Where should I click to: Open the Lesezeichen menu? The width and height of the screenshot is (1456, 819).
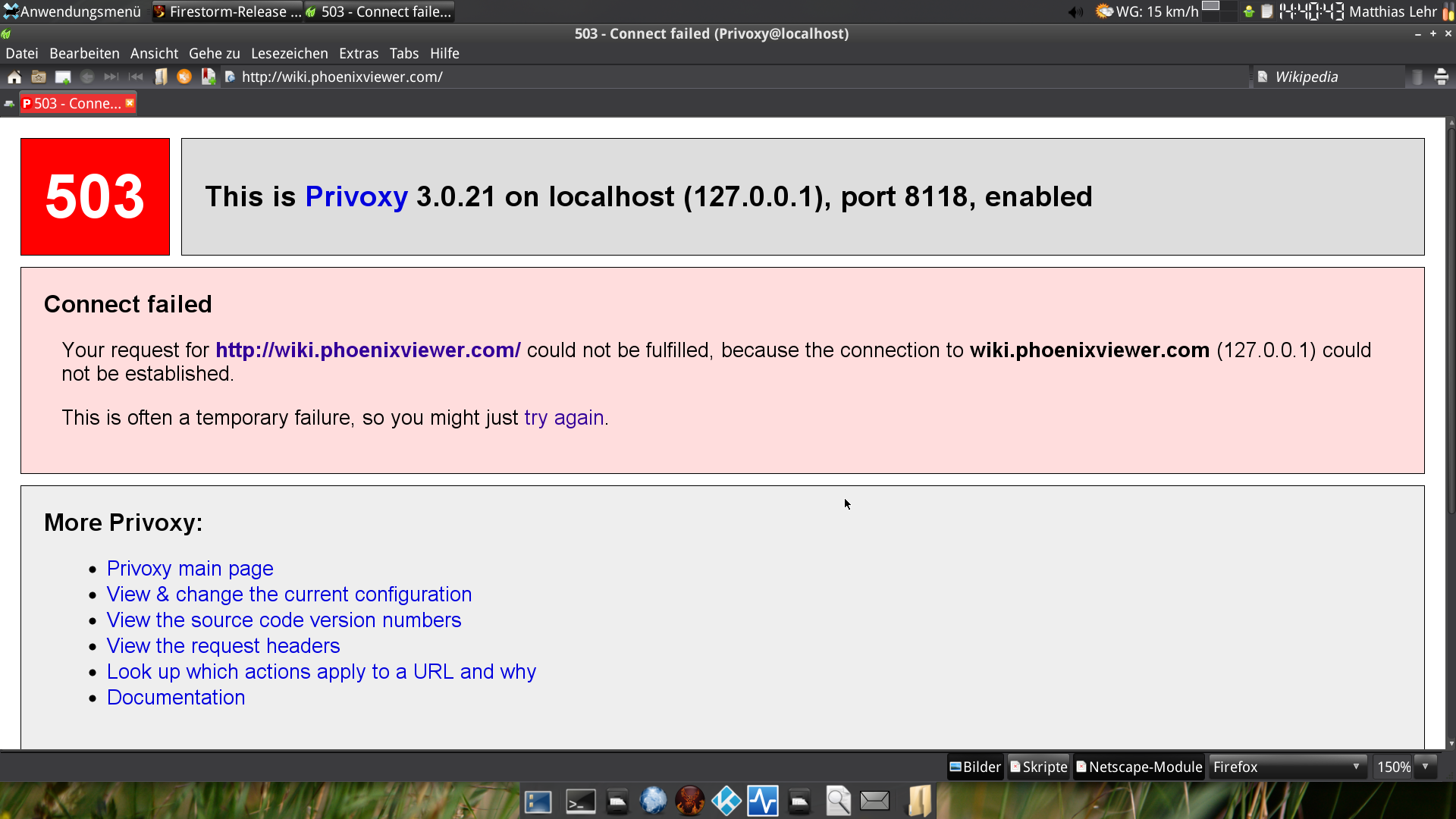point(289,53)
